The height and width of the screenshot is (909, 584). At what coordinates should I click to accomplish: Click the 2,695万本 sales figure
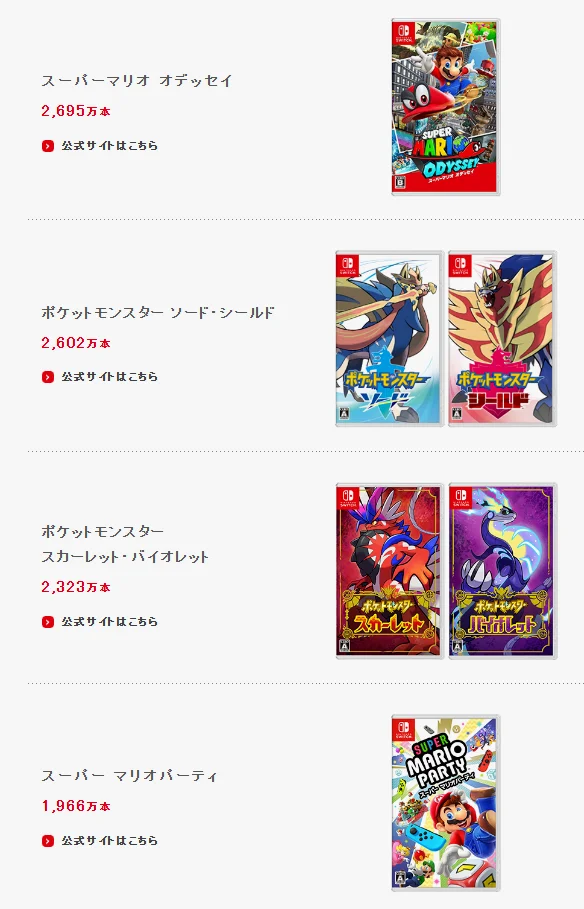coord(76,111)
